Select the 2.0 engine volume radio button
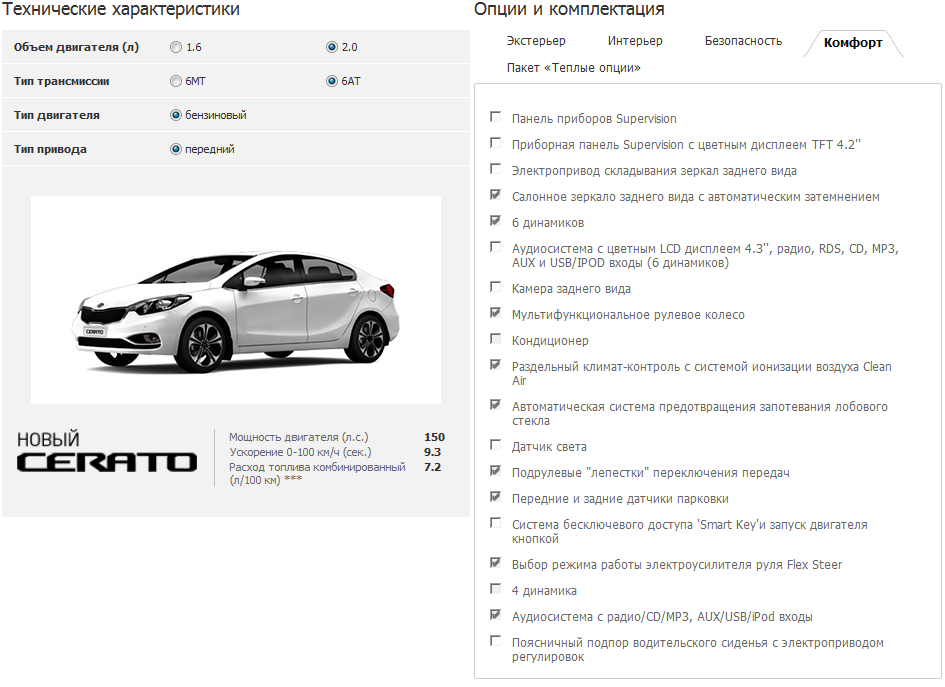This screenshot has width=945, height=687. (x=331, y=47)
